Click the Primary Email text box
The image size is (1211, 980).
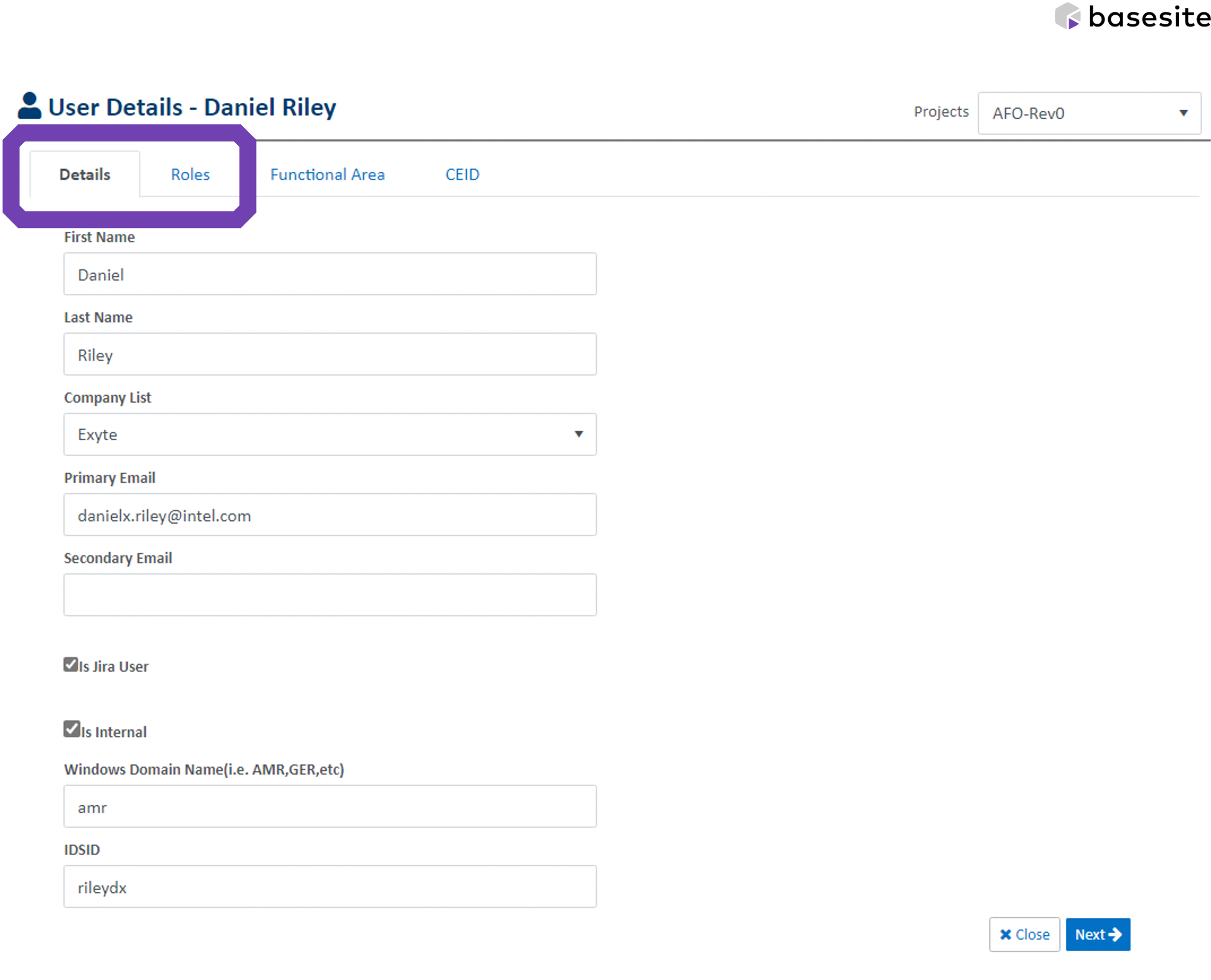click(330, 515)
